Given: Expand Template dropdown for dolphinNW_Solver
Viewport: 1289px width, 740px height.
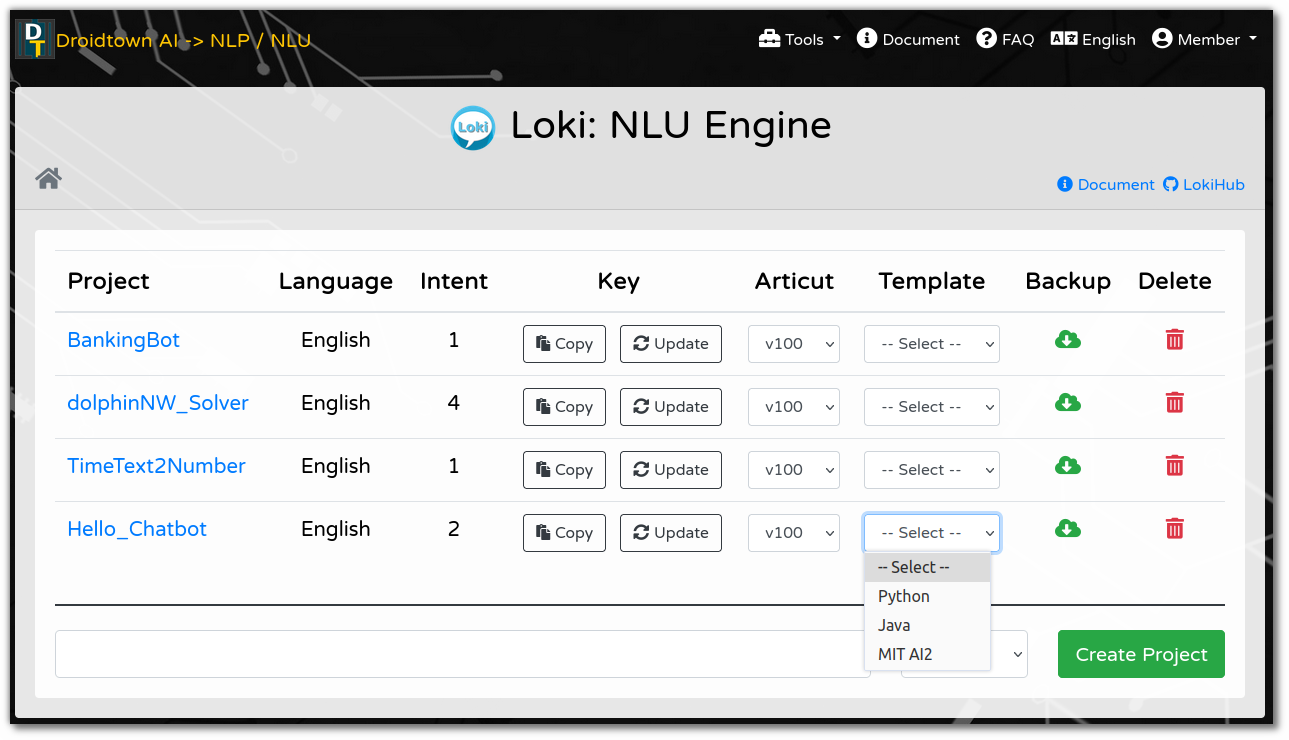Looking at the screenshot, I should [x=931, y=407].
